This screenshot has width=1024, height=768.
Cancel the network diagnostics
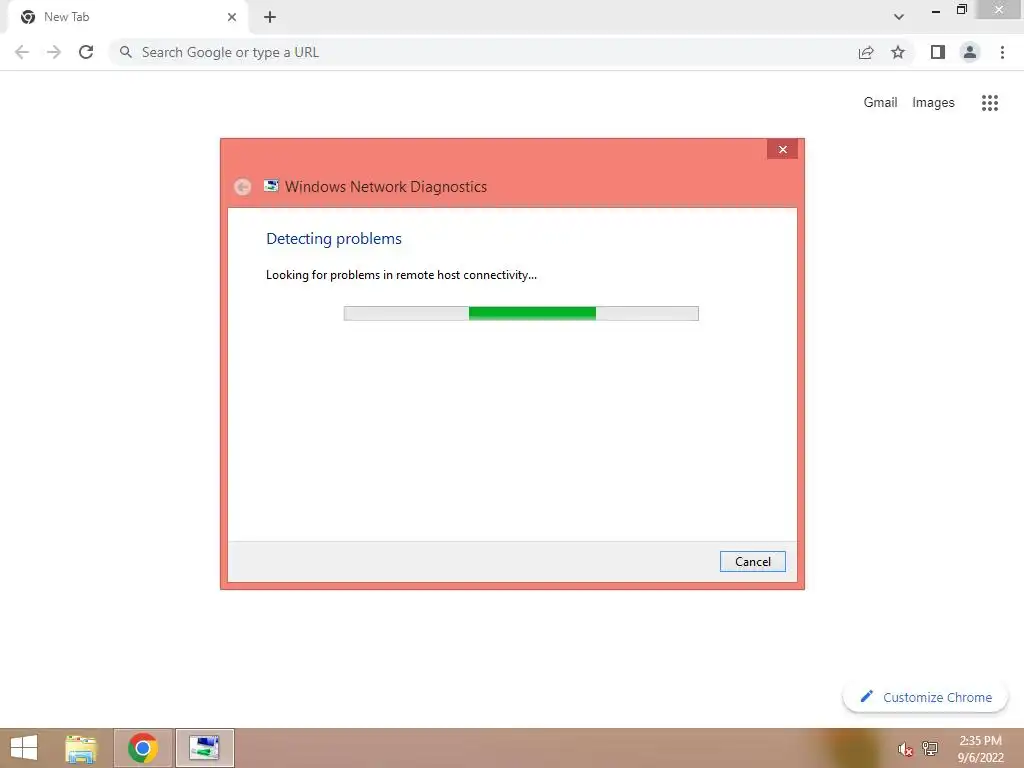coord(752,562)
